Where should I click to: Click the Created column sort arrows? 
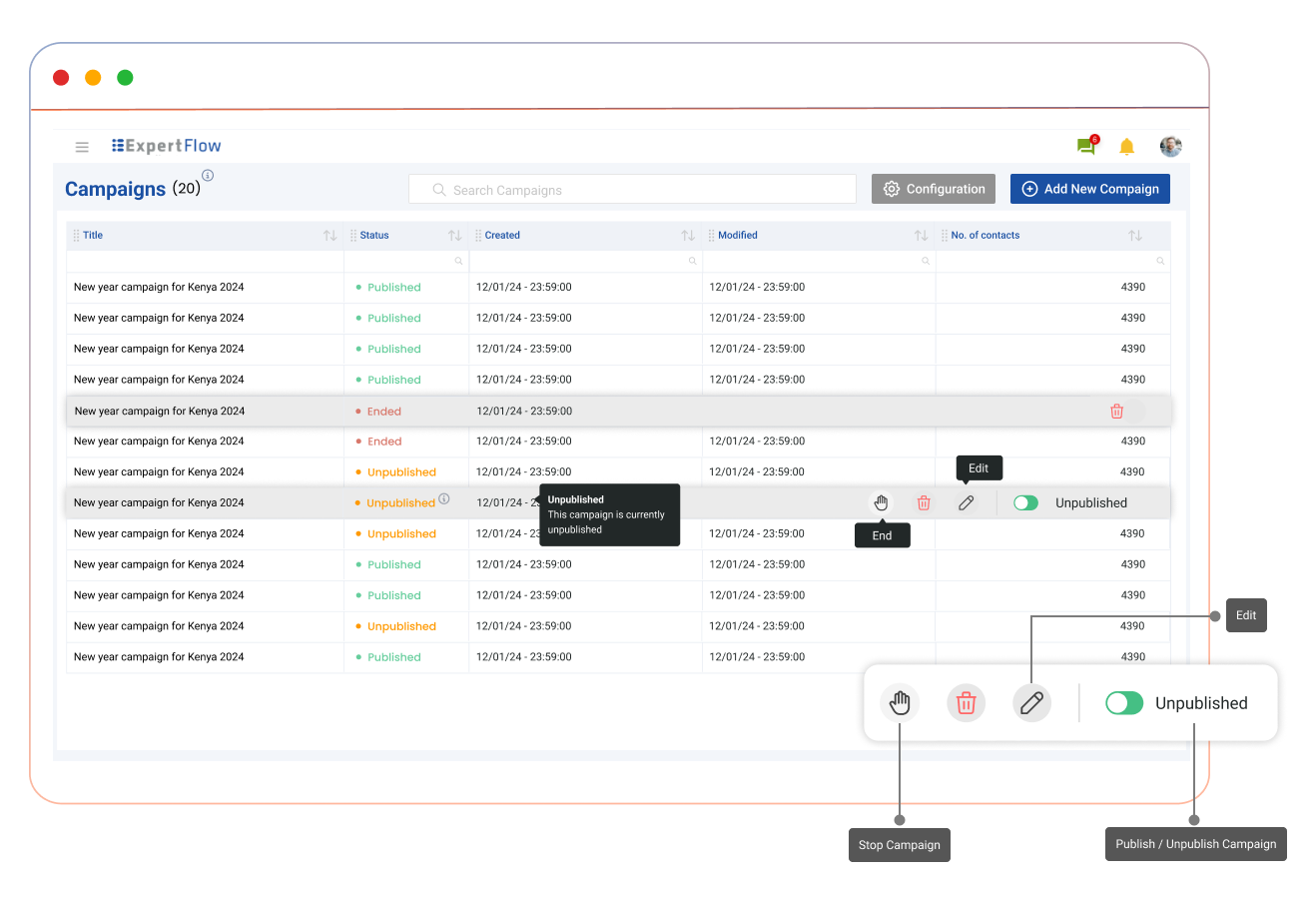[x=688, y=235]
